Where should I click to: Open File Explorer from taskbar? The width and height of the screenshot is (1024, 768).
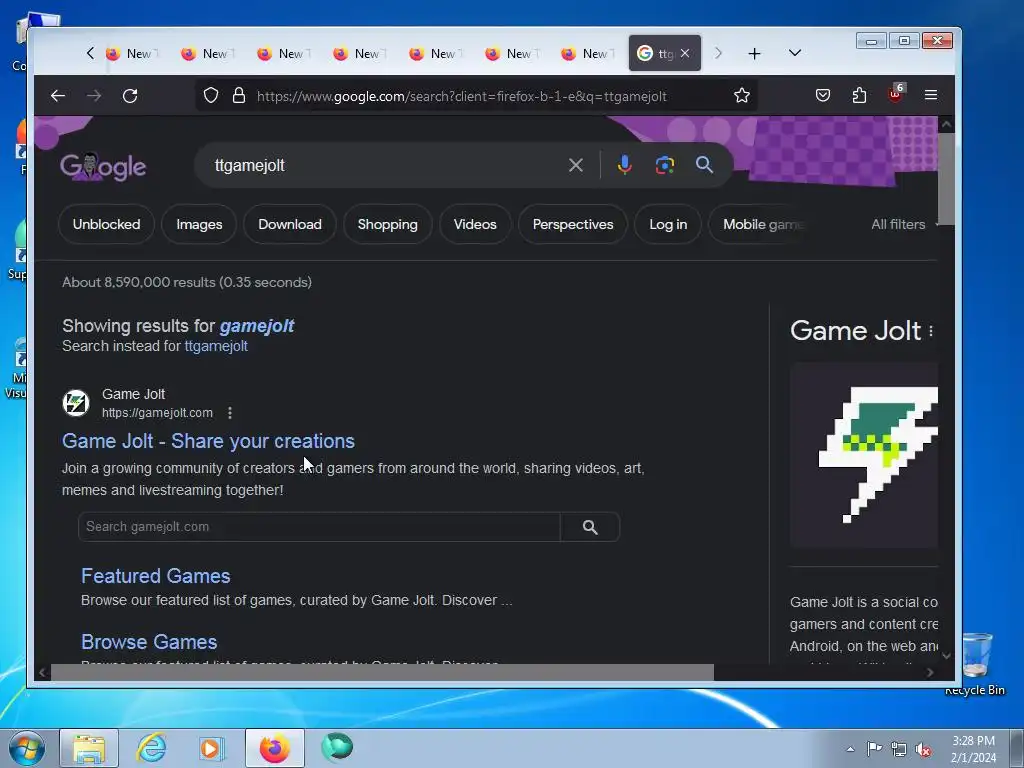pyautogui.click(x=89, y=748)
